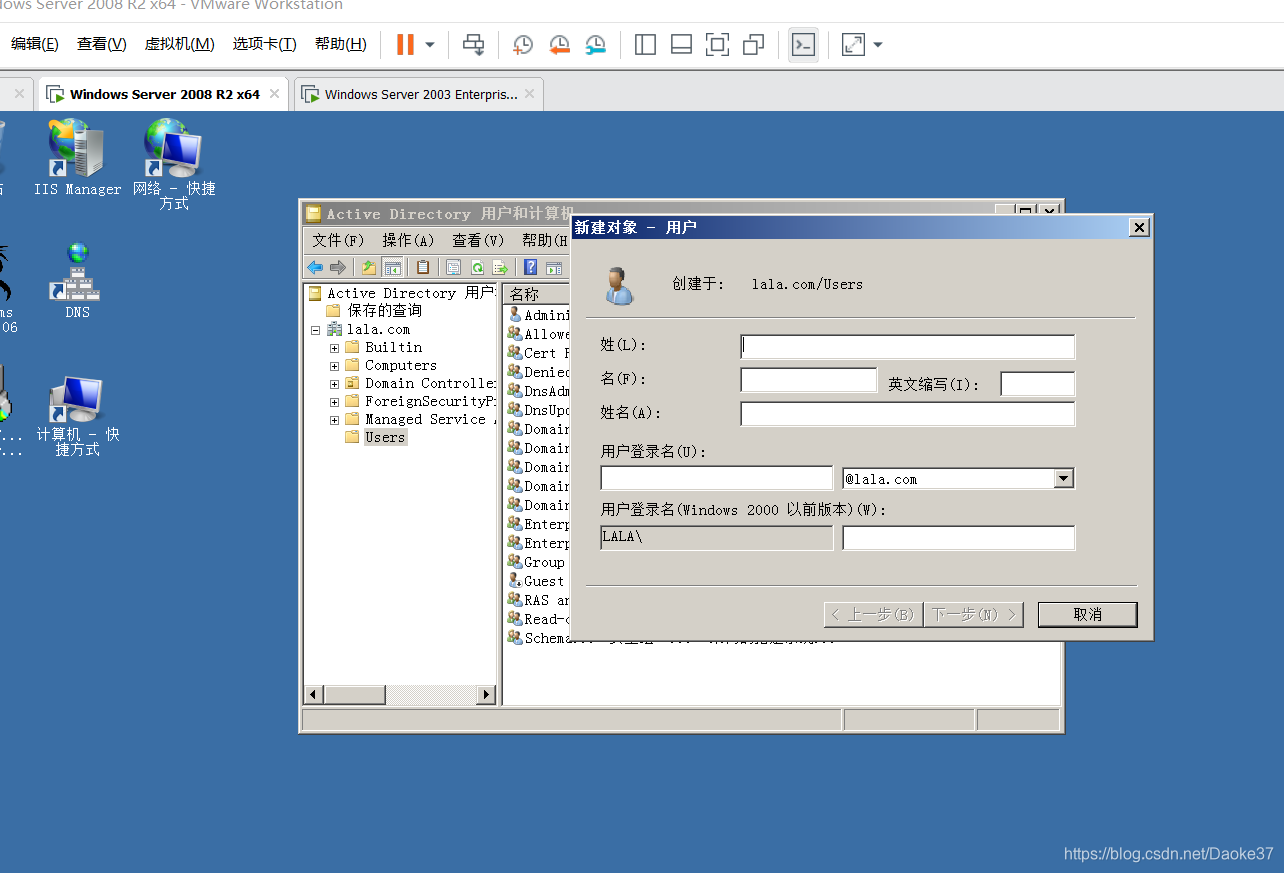Click the blue Help question mark icon
Viewport: 1284px width, 873px height.
click(531, 267)
